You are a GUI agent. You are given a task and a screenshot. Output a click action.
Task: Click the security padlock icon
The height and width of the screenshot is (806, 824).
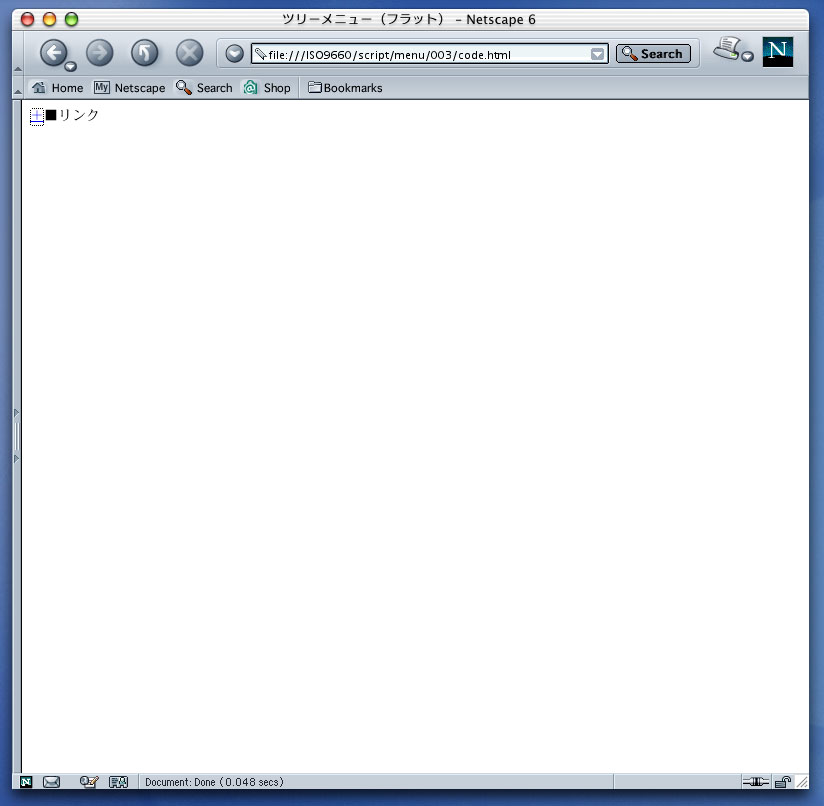(x=782, y=782)
